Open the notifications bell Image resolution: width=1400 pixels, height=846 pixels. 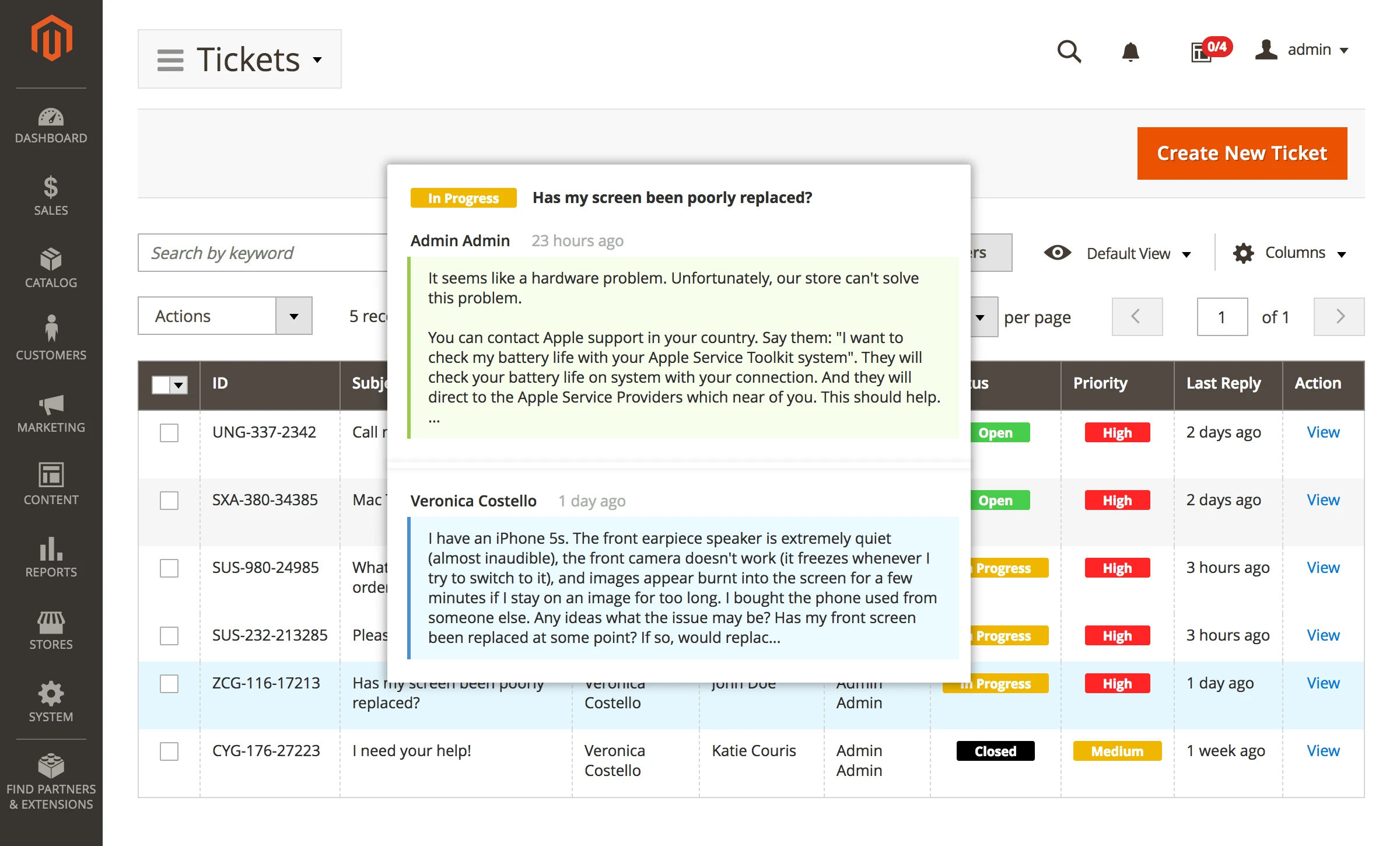tap(1130, 51)
